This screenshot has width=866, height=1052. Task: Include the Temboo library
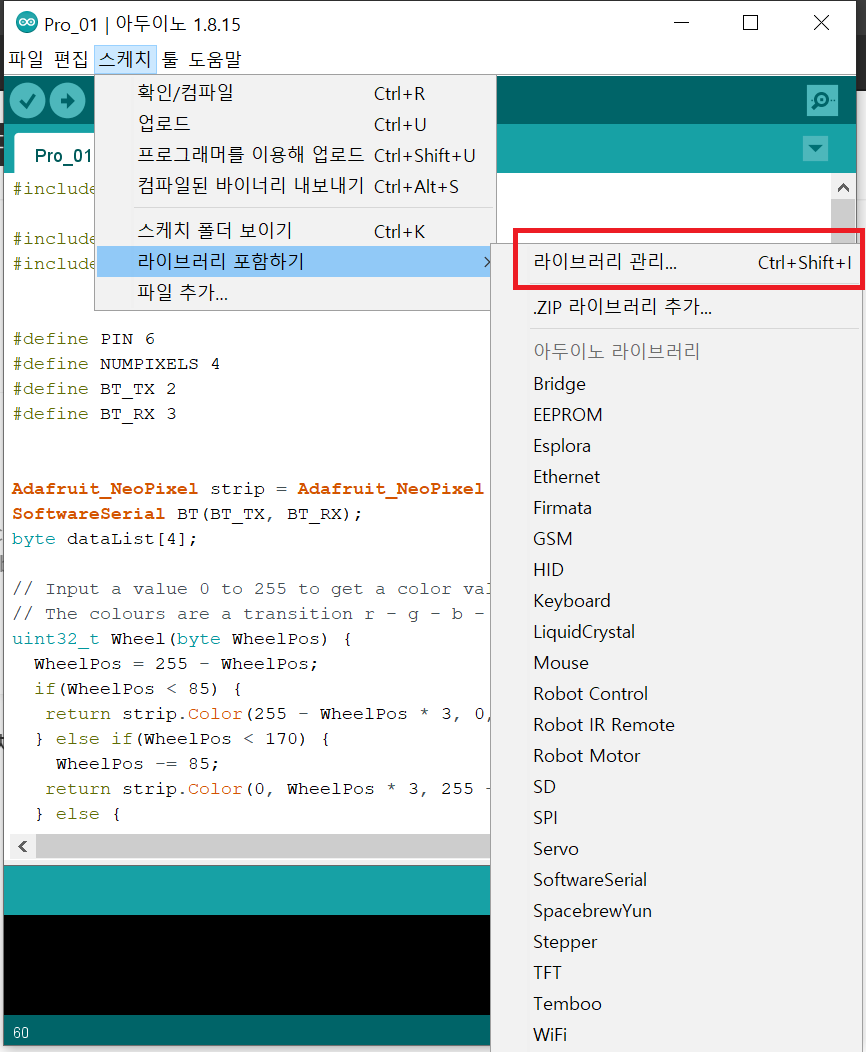678,1004
